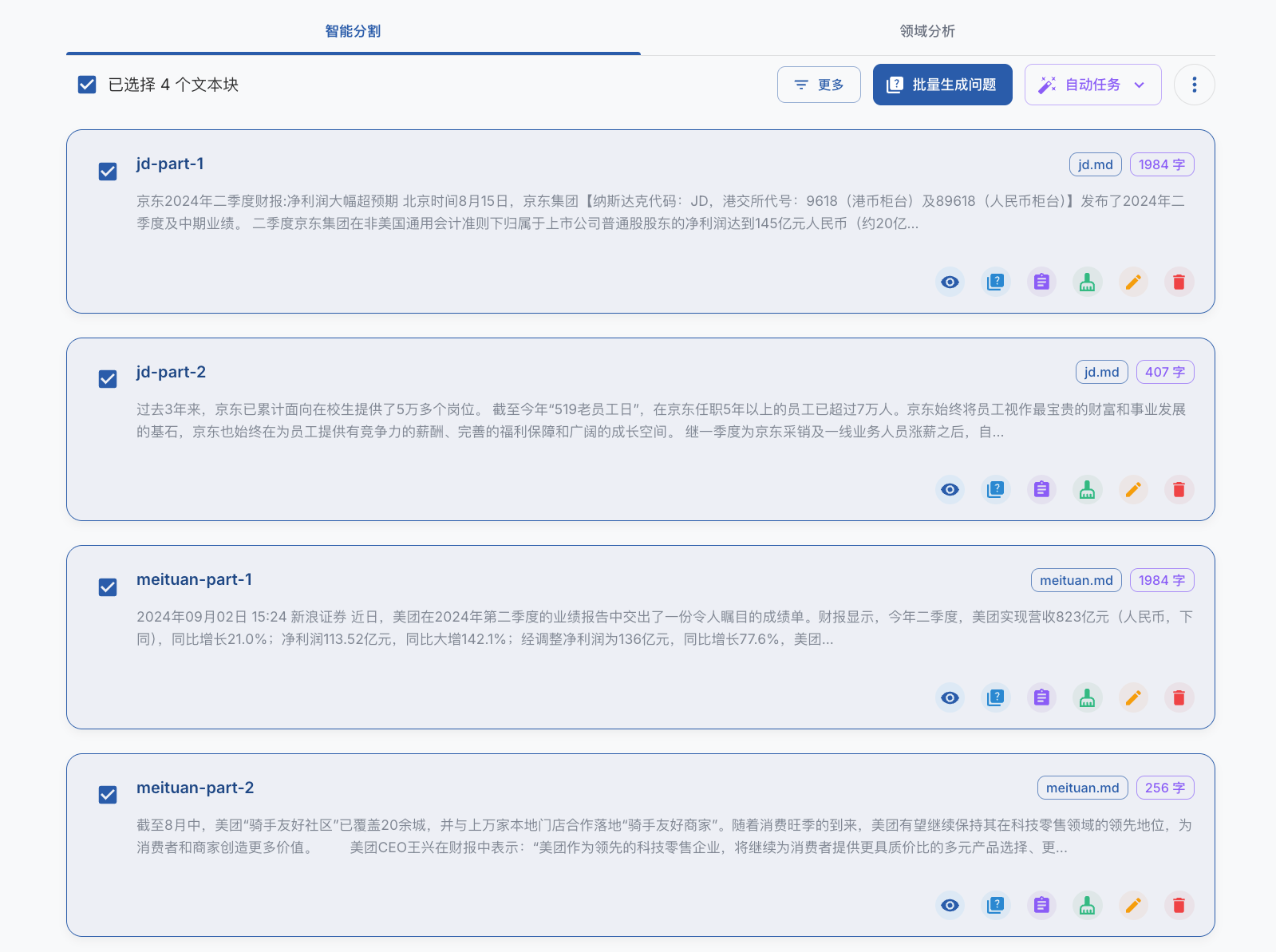This screenshot has height=952, width=1276.
Task: Click the eye view icon on meituan-part-2
Action: pyautogui.click(x=950, y=905)
